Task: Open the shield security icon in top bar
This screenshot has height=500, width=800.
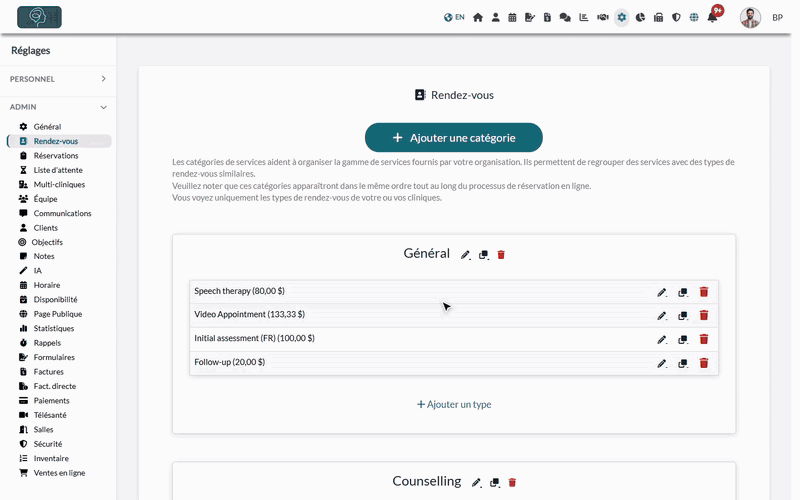Action: (676, 17)
